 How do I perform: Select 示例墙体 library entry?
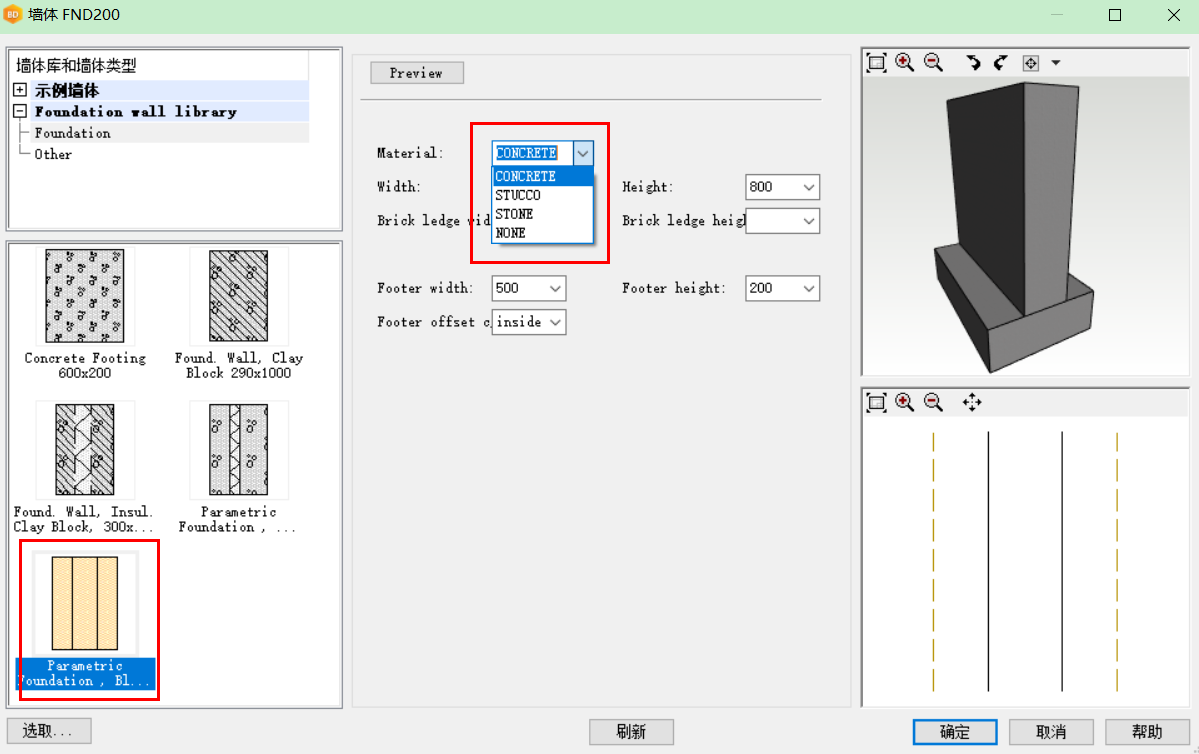(67, 90)
